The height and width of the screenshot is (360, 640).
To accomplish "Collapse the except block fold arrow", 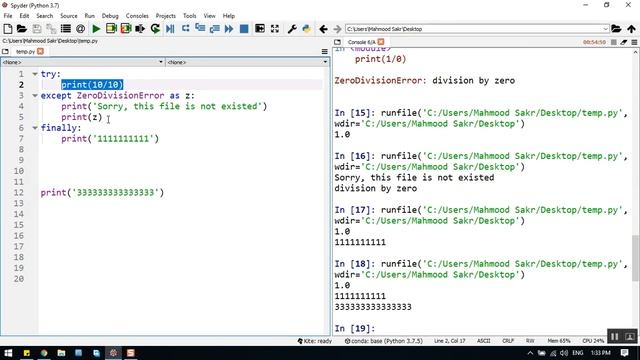I will tap(35, 96).
